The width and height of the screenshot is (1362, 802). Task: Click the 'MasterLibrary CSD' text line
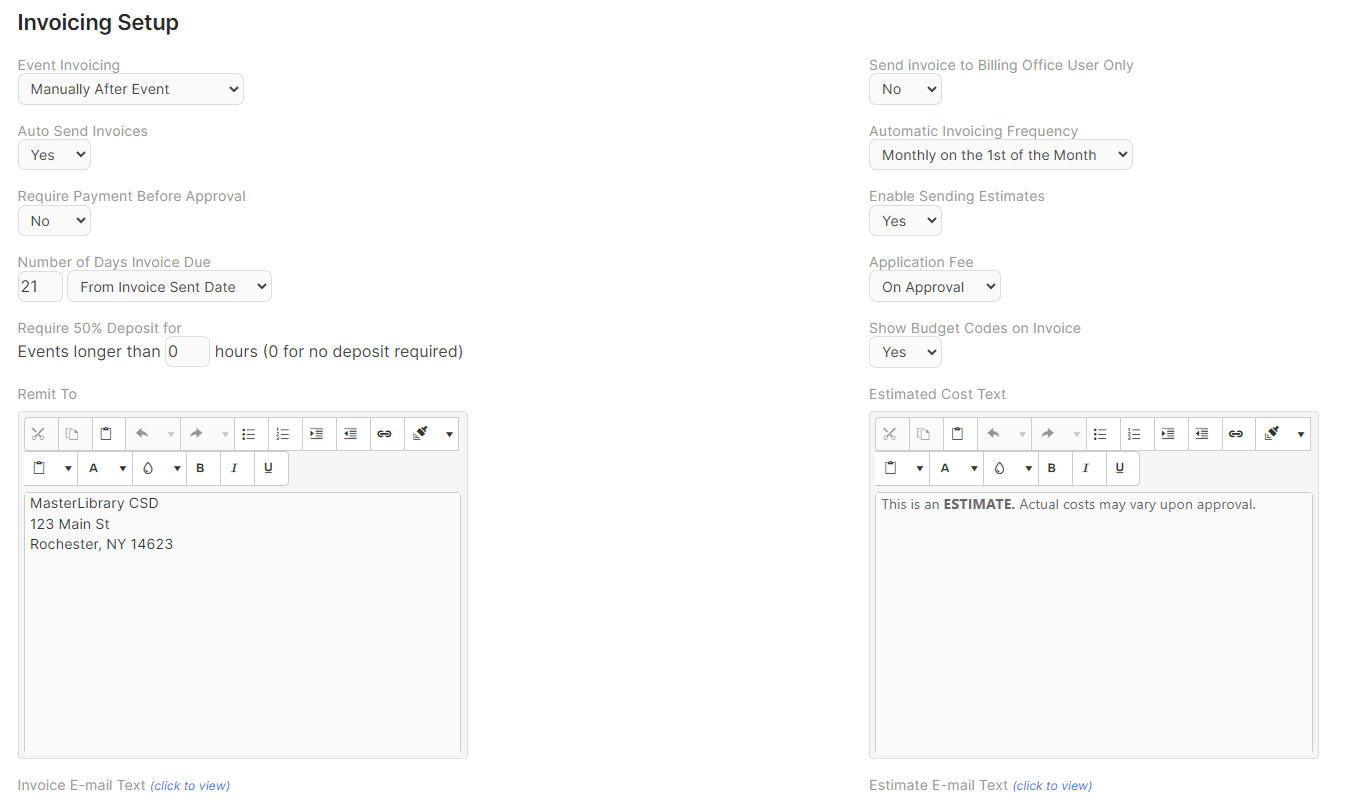(94, 503)
